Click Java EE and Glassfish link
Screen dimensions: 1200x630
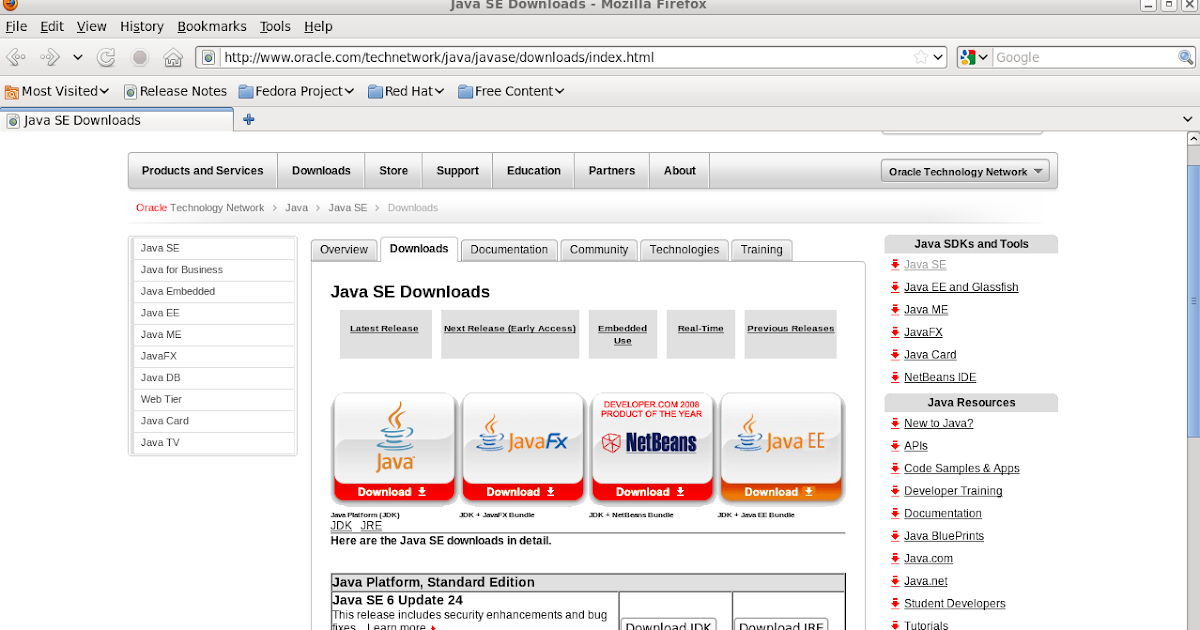tap(961, 287)
